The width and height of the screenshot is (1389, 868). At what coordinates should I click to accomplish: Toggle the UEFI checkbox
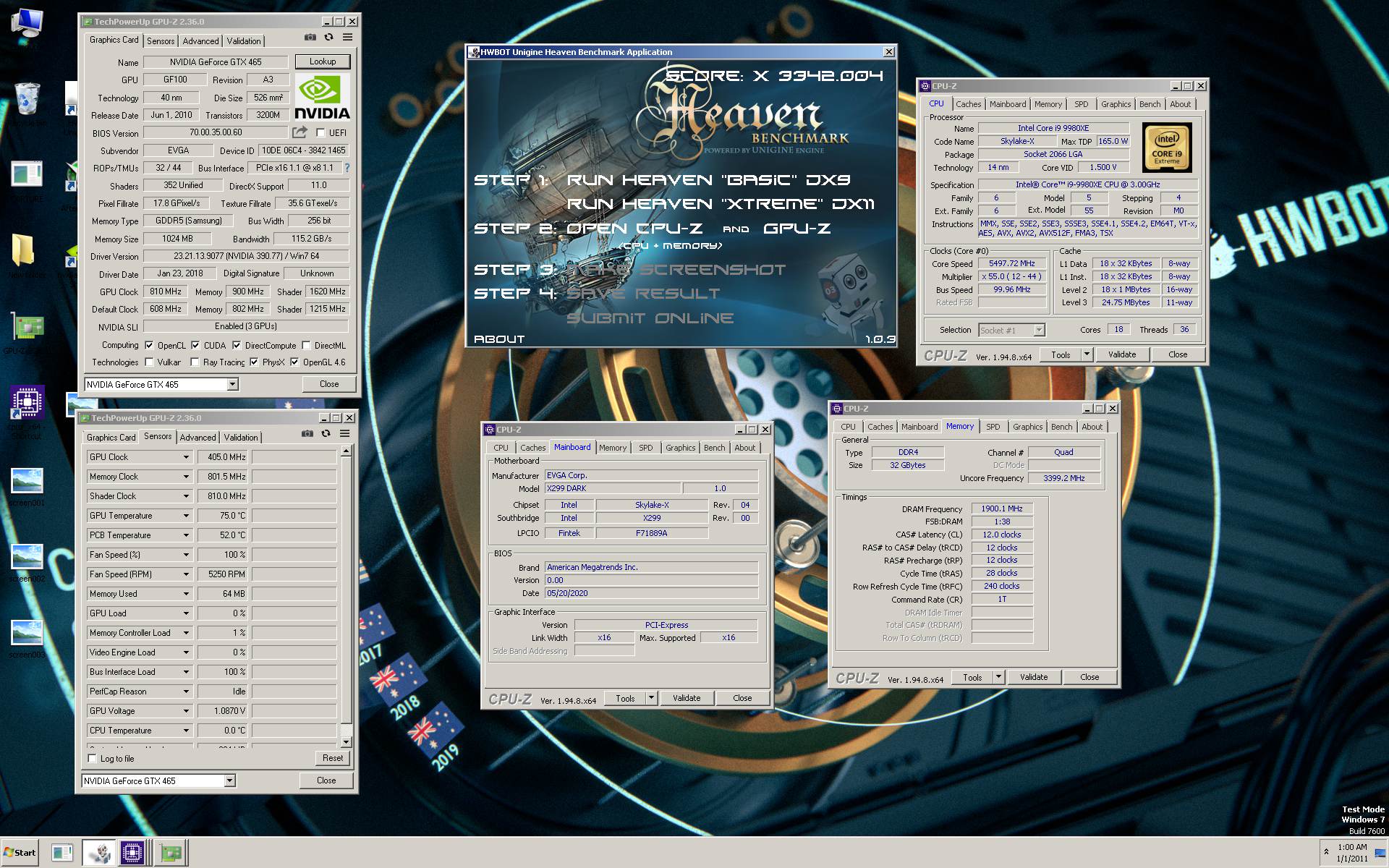[320, 132]
